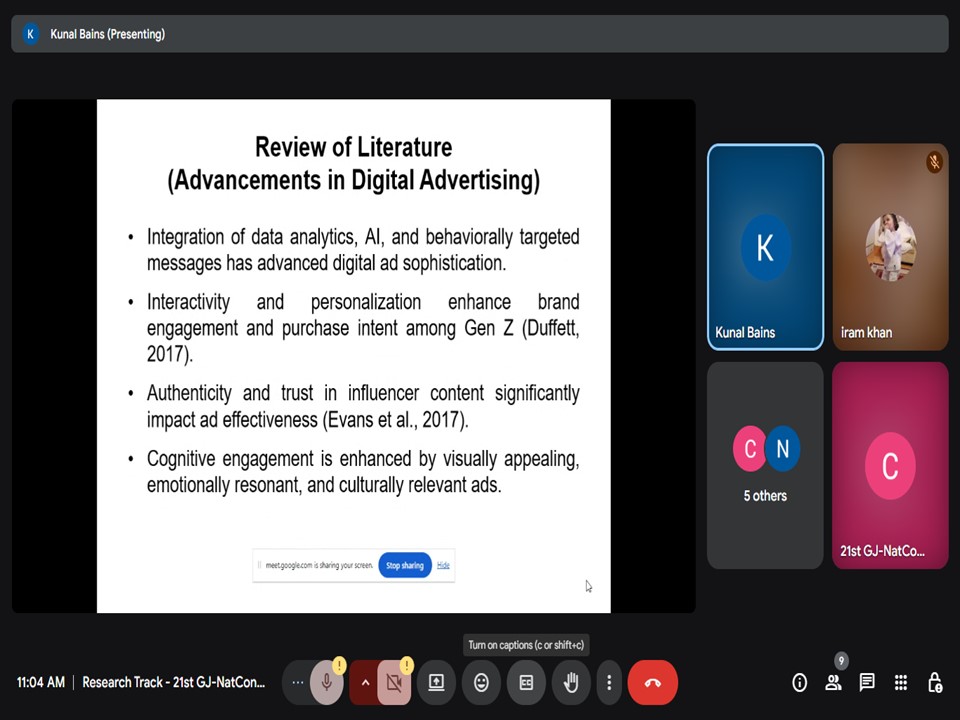Open host controls lock icon
Viewport: 960px width, 720px height.
(x=935, y=682)
